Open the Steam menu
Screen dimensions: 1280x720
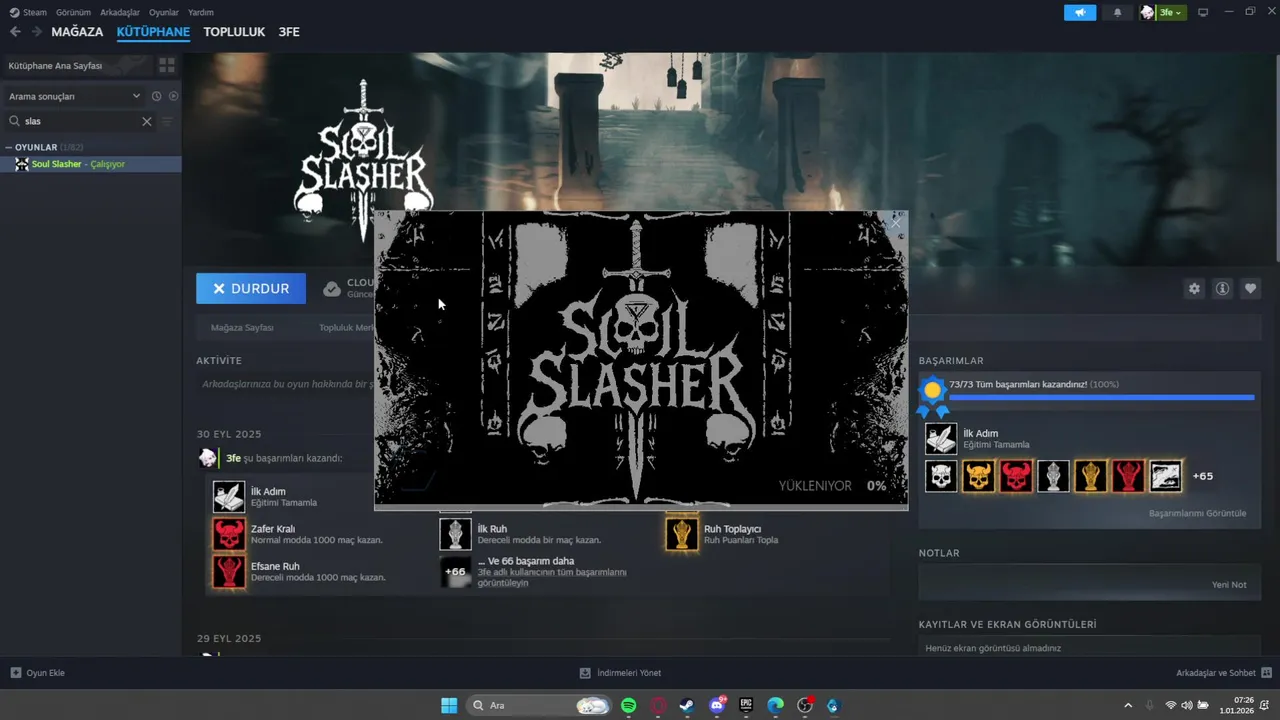(28, 12)
